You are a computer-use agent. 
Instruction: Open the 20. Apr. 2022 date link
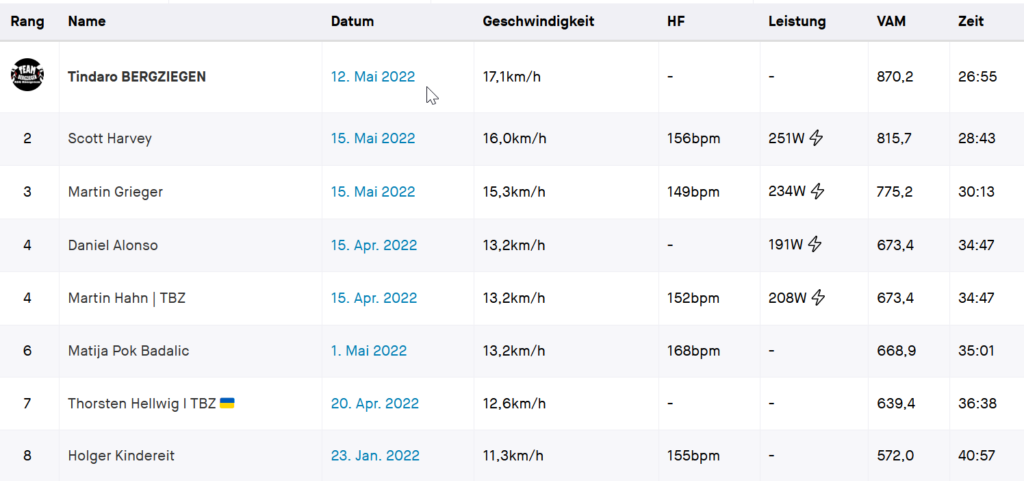375,404
